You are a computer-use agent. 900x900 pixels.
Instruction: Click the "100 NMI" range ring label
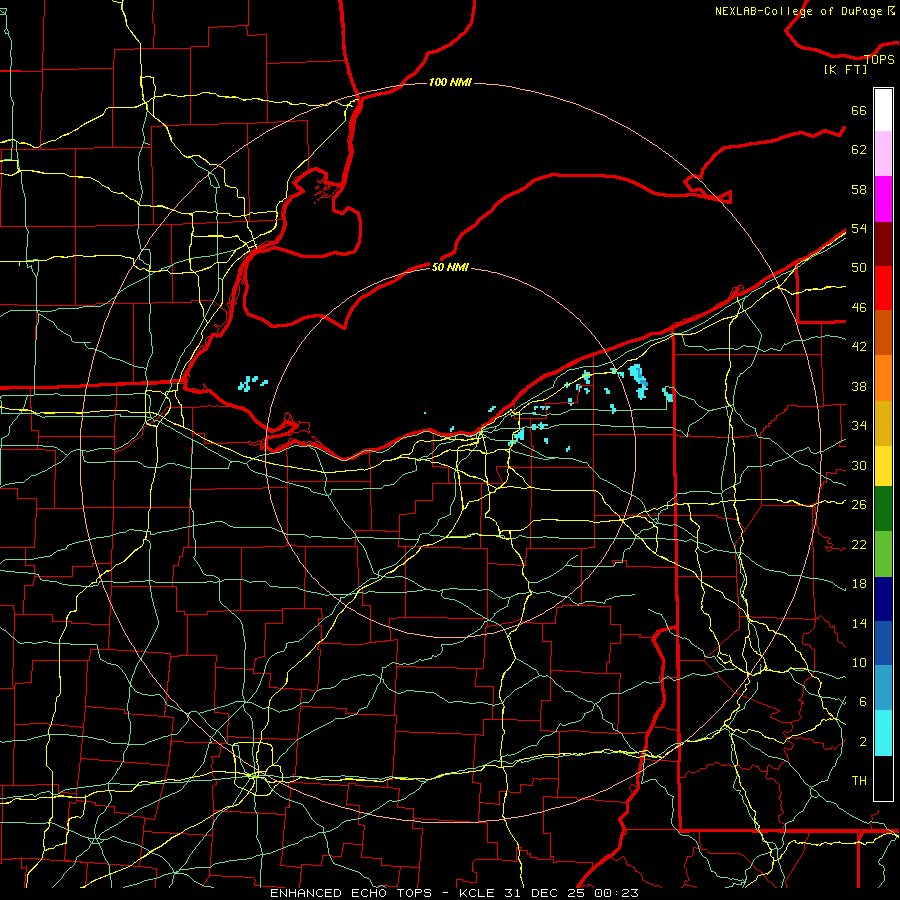[450, 82]
